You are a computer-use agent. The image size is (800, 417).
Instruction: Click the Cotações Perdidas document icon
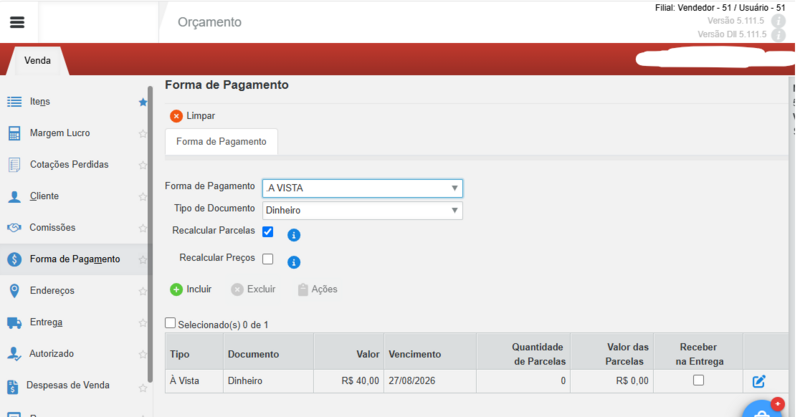(x=14, y=165)
